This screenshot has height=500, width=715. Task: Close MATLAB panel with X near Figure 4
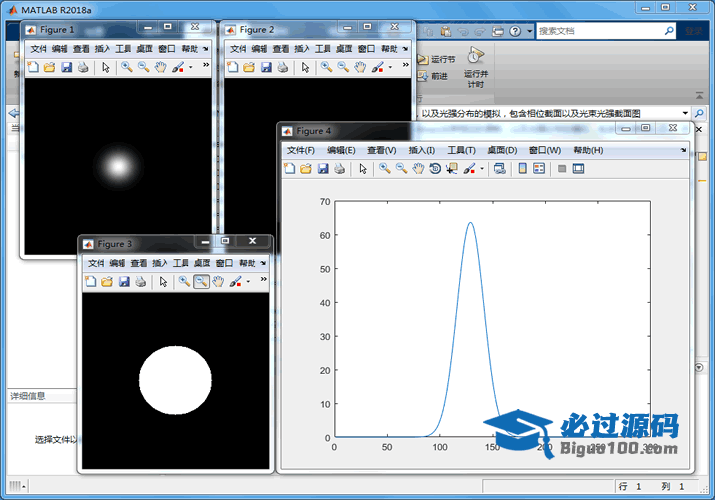coord(699,129)
